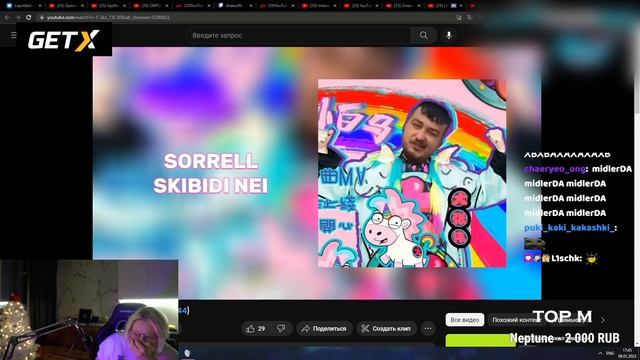Select the 'Все видео' filter chip
Image resolution: width=640 pixels, height=360 pixels.
point(465,320)
